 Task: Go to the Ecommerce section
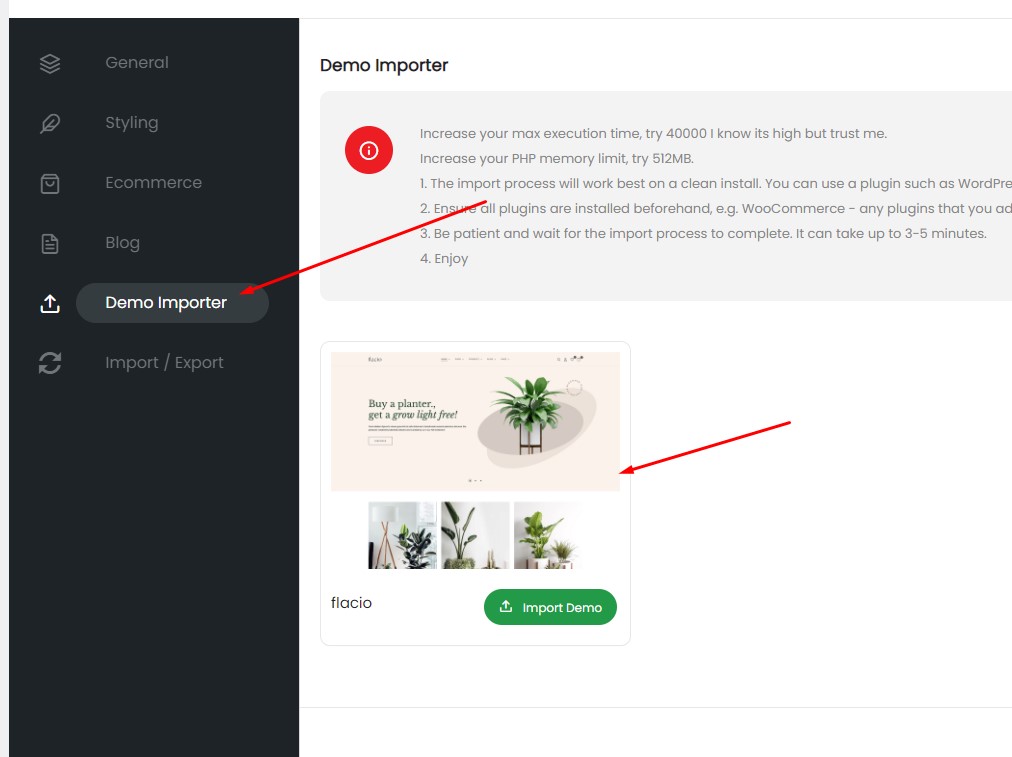tap(154, 183)
